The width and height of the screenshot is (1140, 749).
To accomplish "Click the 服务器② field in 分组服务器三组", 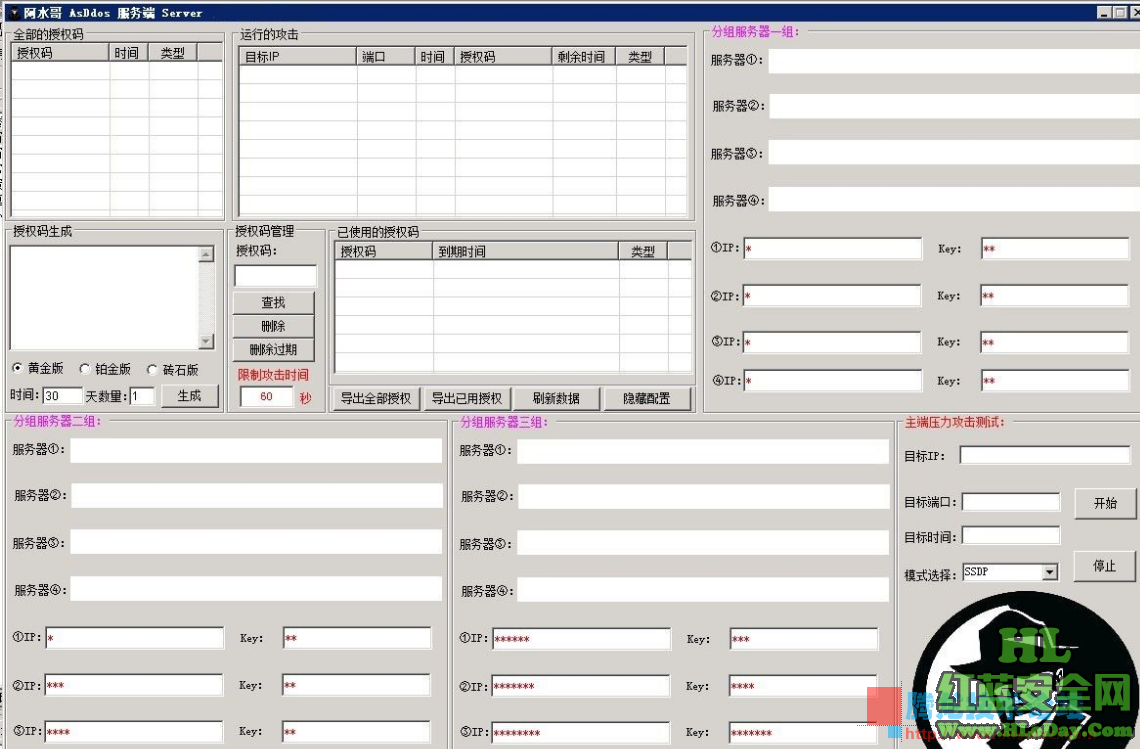I will [x=703, y=497].
